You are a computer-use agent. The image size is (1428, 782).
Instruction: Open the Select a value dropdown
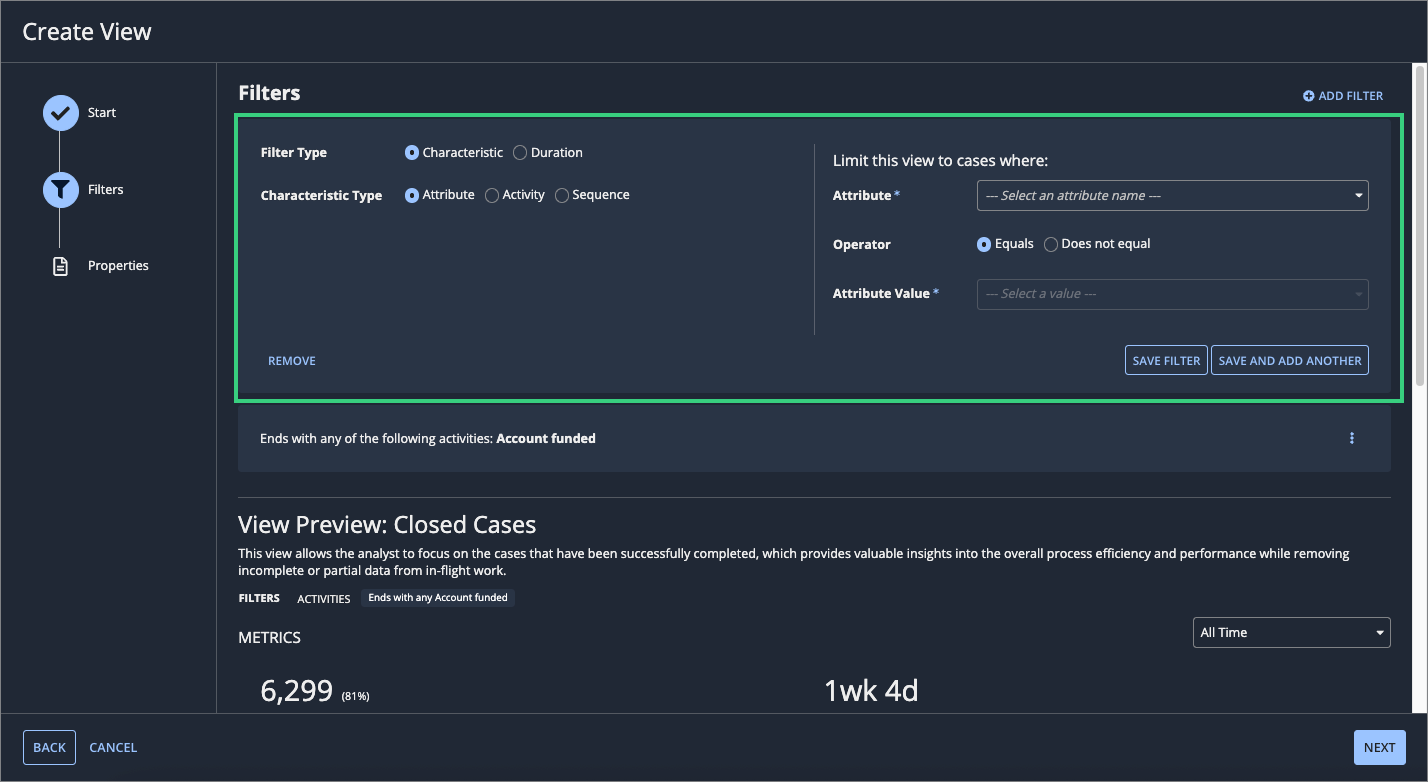pos(1172,294)
